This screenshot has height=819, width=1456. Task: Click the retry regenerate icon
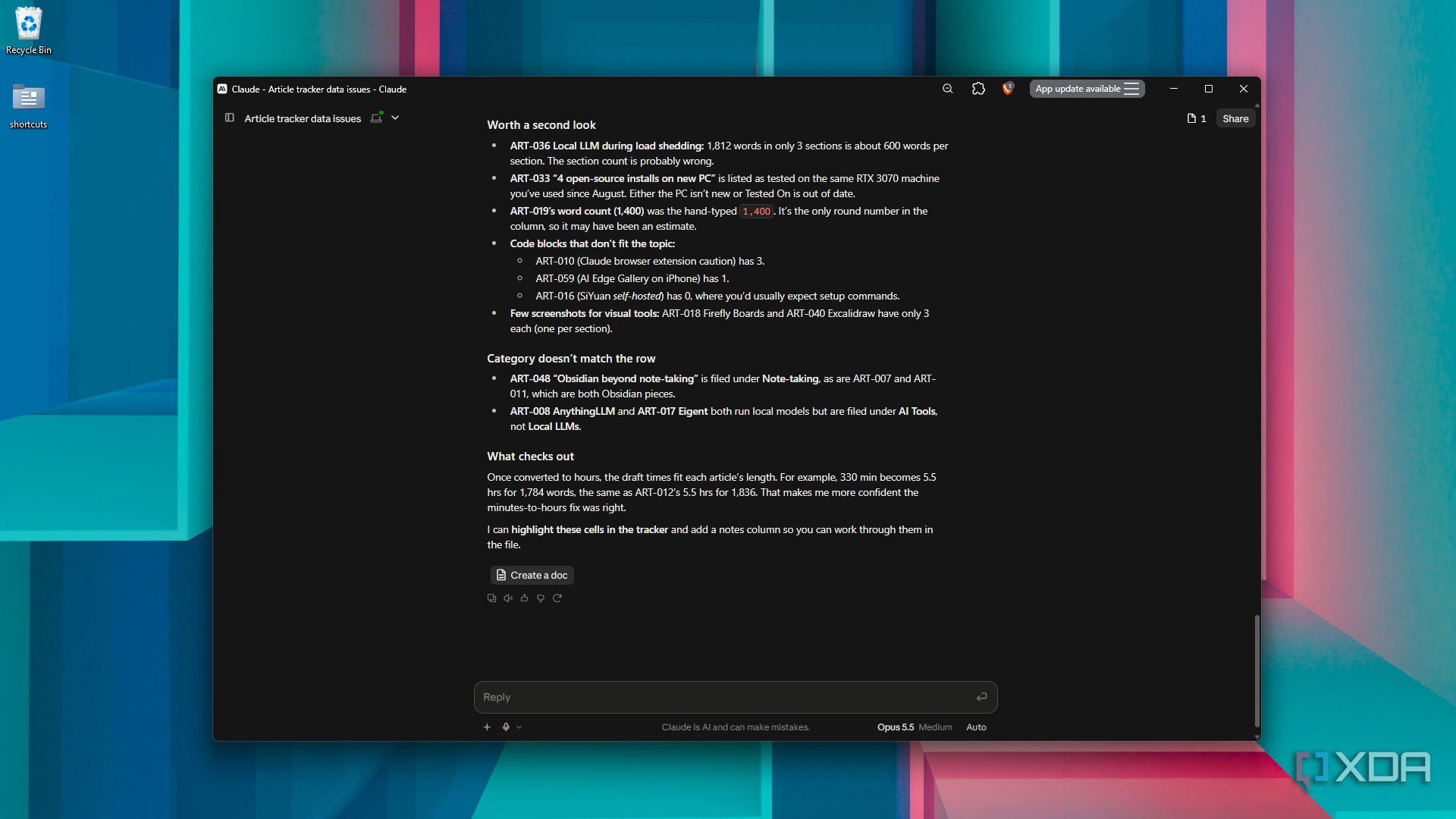point(557,598)
